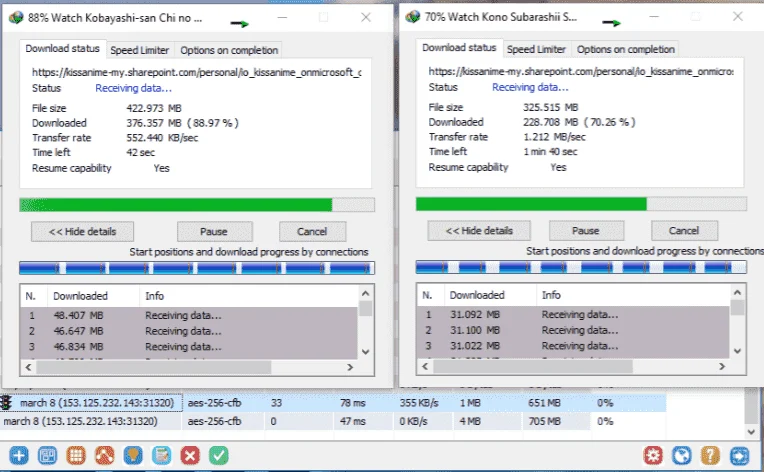The image size is (764, 472).
Task: Select connection row with 31.100 MB downloaded
Action: [573, 330]
